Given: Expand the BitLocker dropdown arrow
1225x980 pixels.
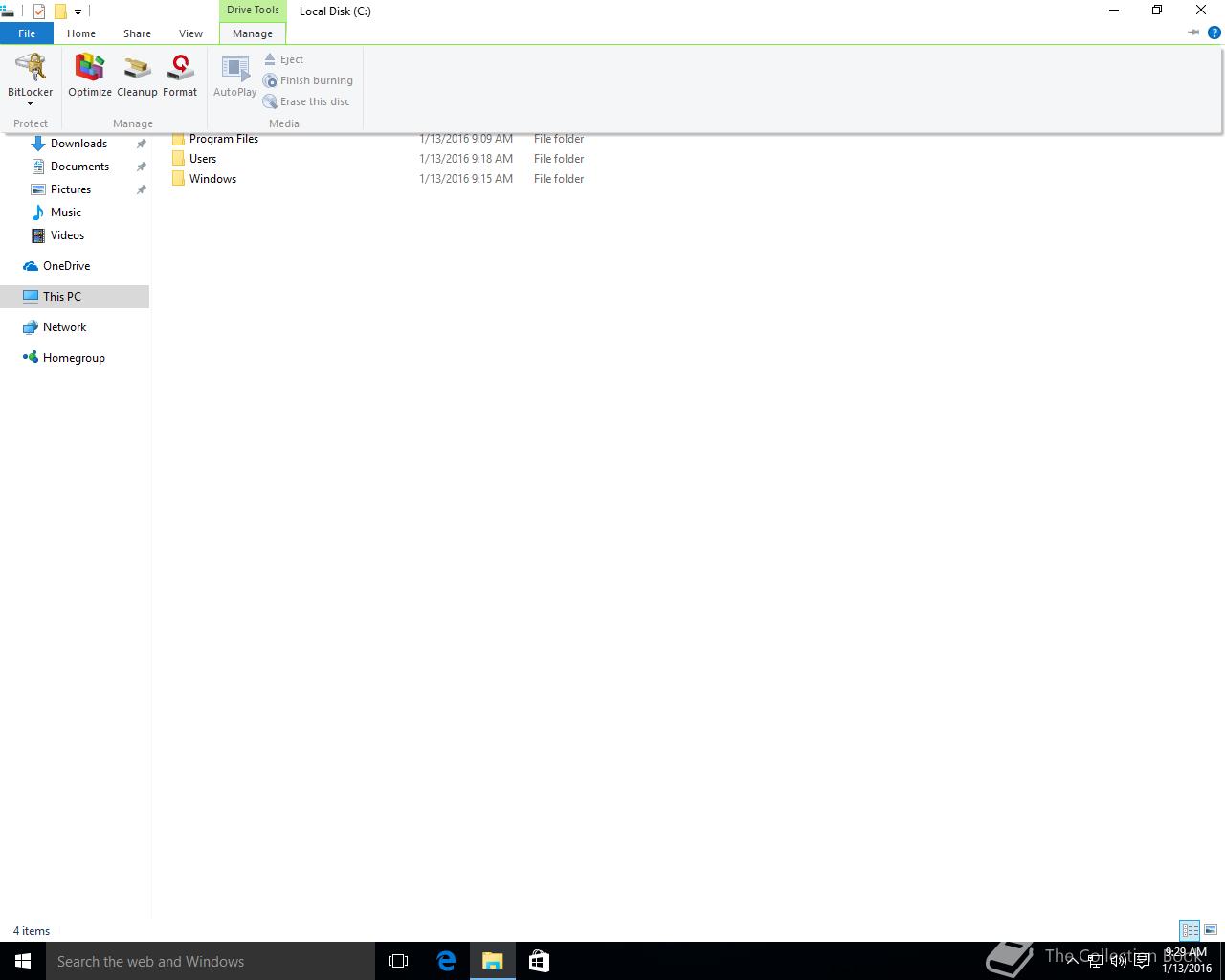Looking at the screenshot, I should [30, 103].
